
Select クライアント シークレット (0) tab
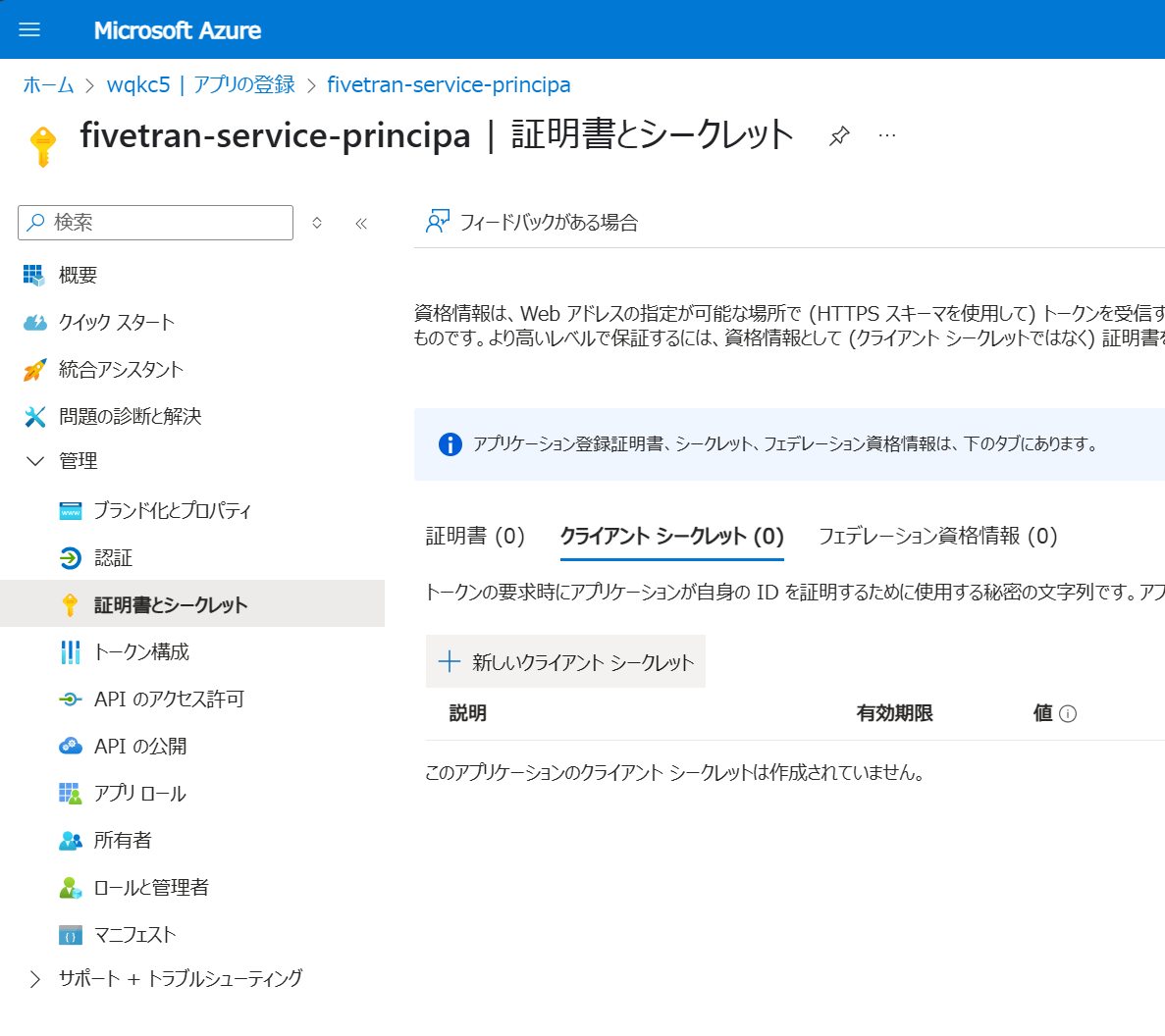pos(671,537)
